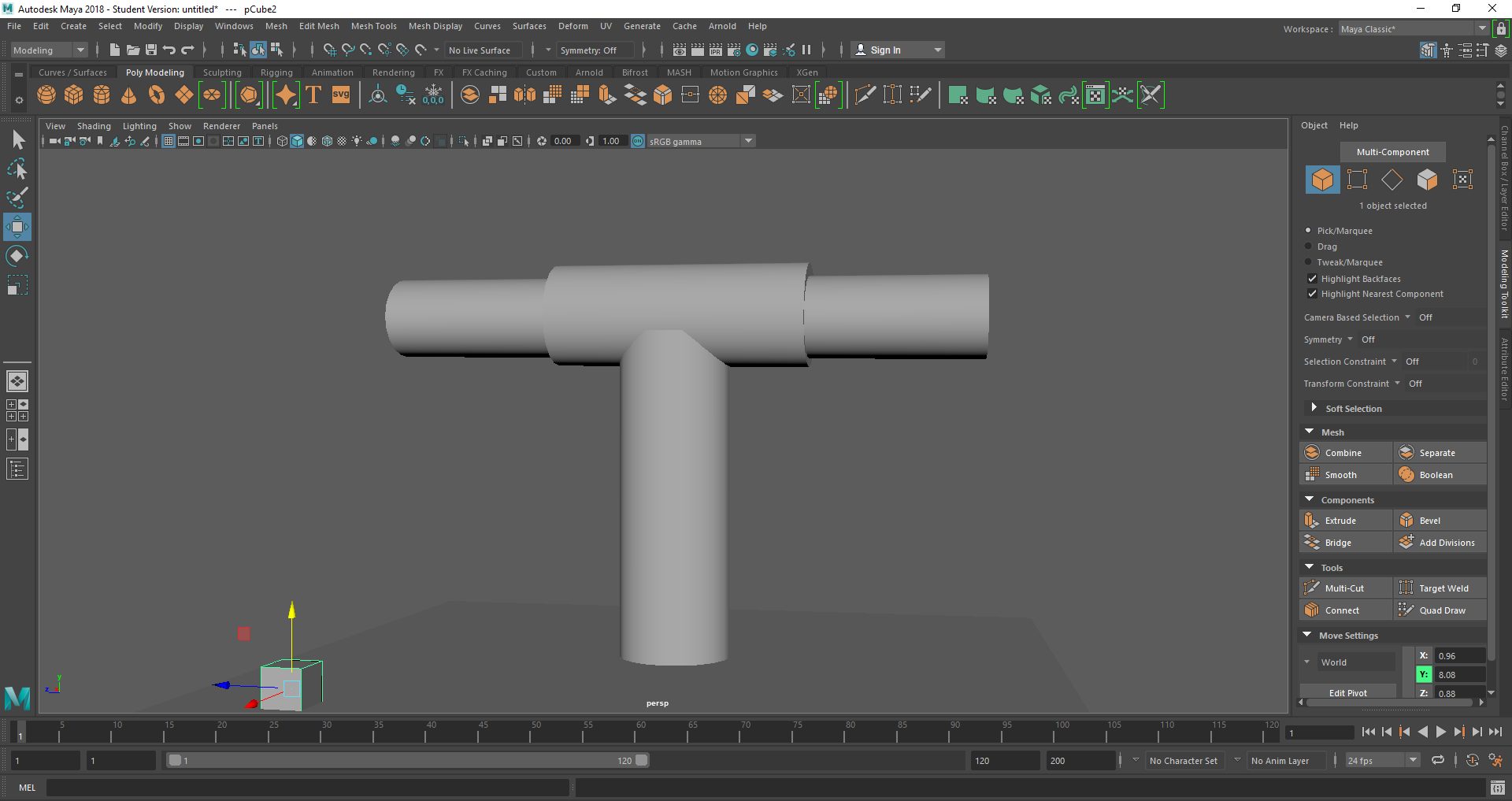Viewport: 1512px width, 801px height.
Task: Open the Mesh Tools menu
Action: (x=373, y=26)
